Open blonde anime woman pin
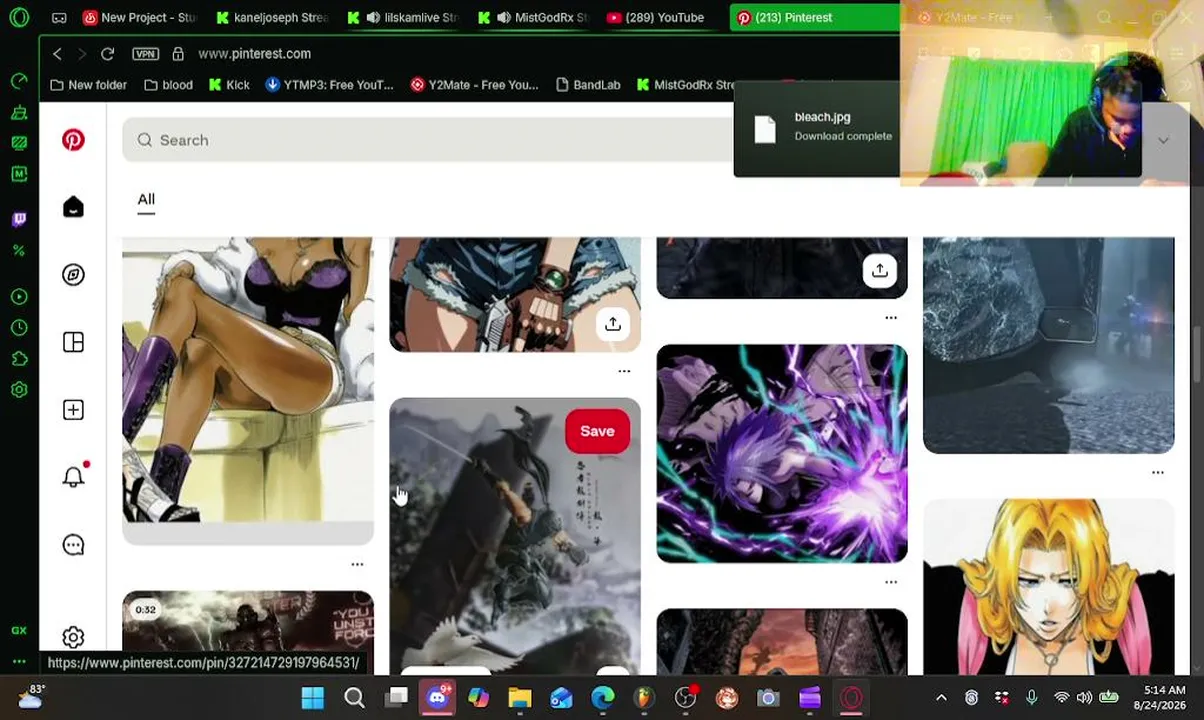This screenshot has height=720, width=1204. pyautogui.click(x=1048, y=587)
